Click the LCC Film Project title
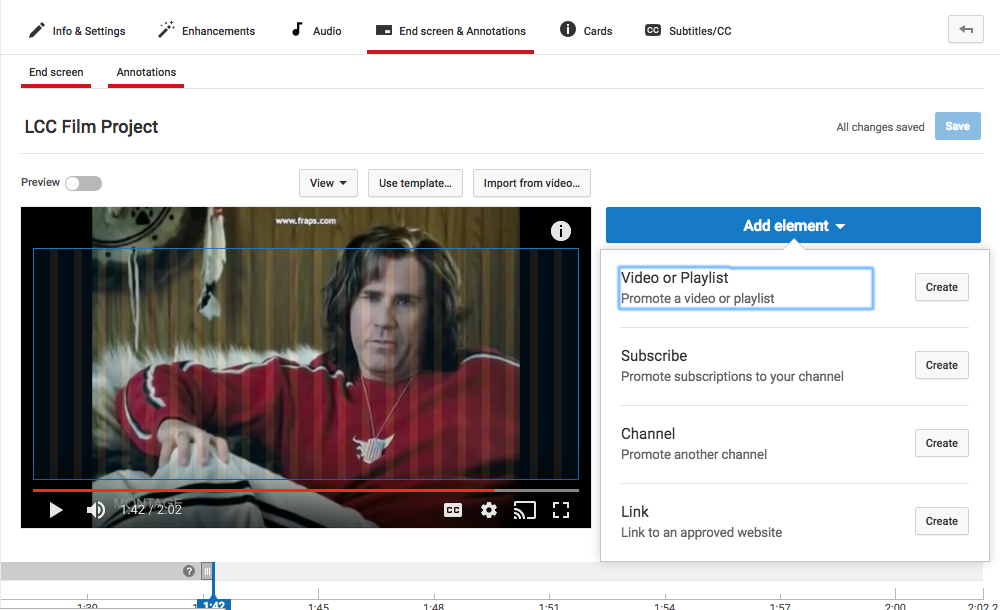Viewport: 1000px width, 610px height. (x=91, y=127)
